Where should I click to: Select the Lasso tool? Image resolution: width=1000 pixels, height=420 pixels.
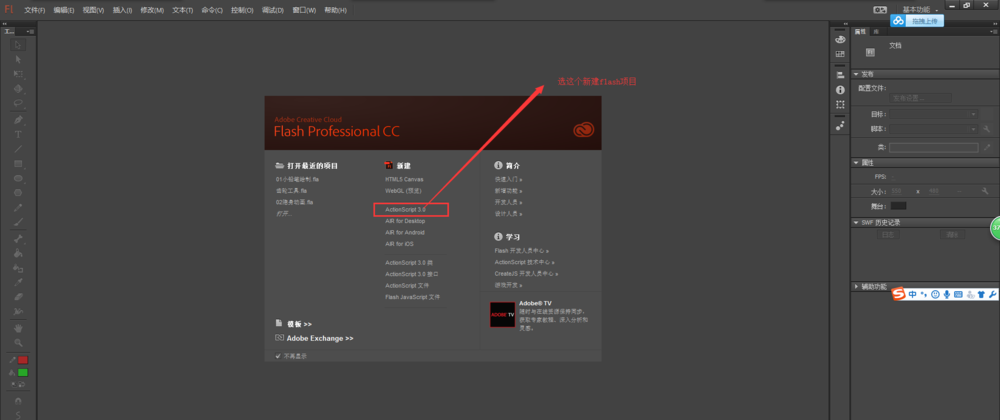[x=18, y=103]
